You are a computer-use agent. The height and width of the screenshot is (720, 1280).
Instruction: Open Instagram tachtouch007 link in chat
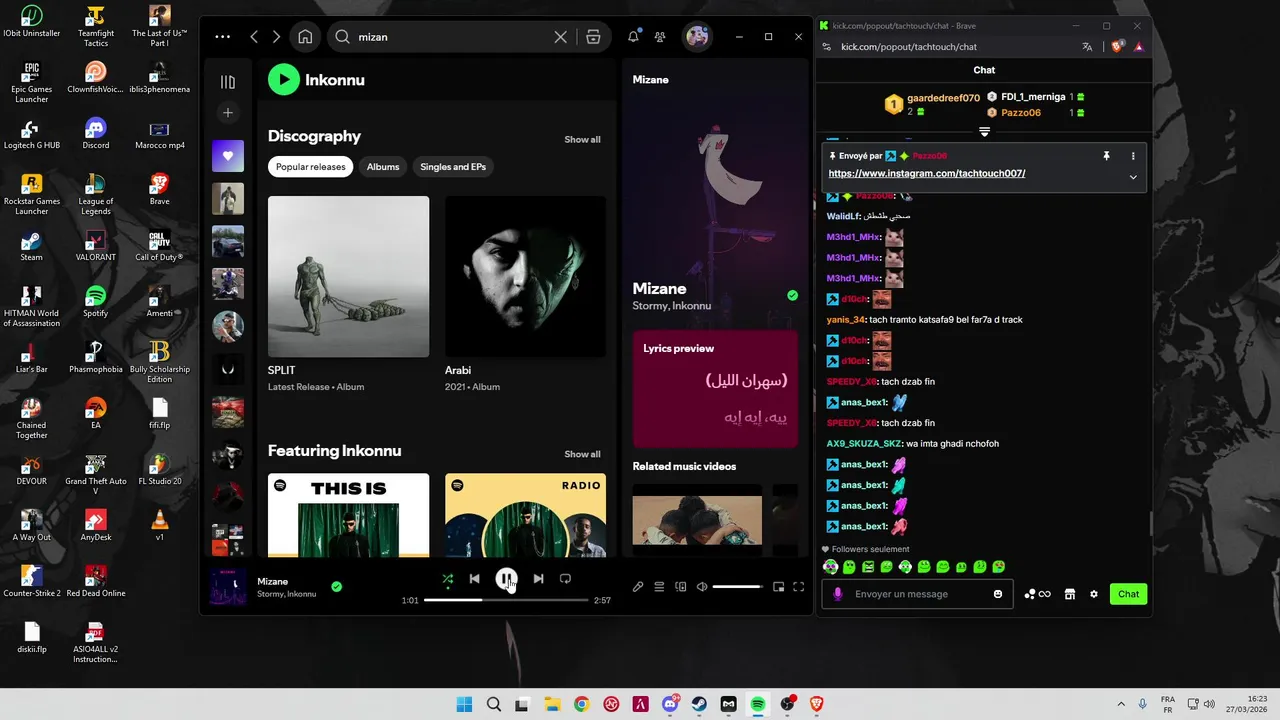927,174
